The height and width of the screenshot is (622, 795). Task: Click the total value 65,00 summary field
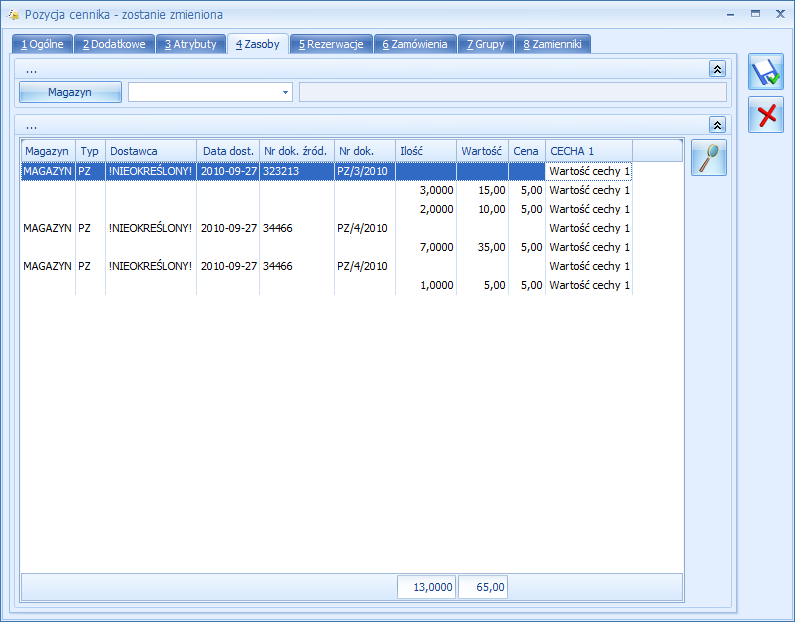point(483,587)
